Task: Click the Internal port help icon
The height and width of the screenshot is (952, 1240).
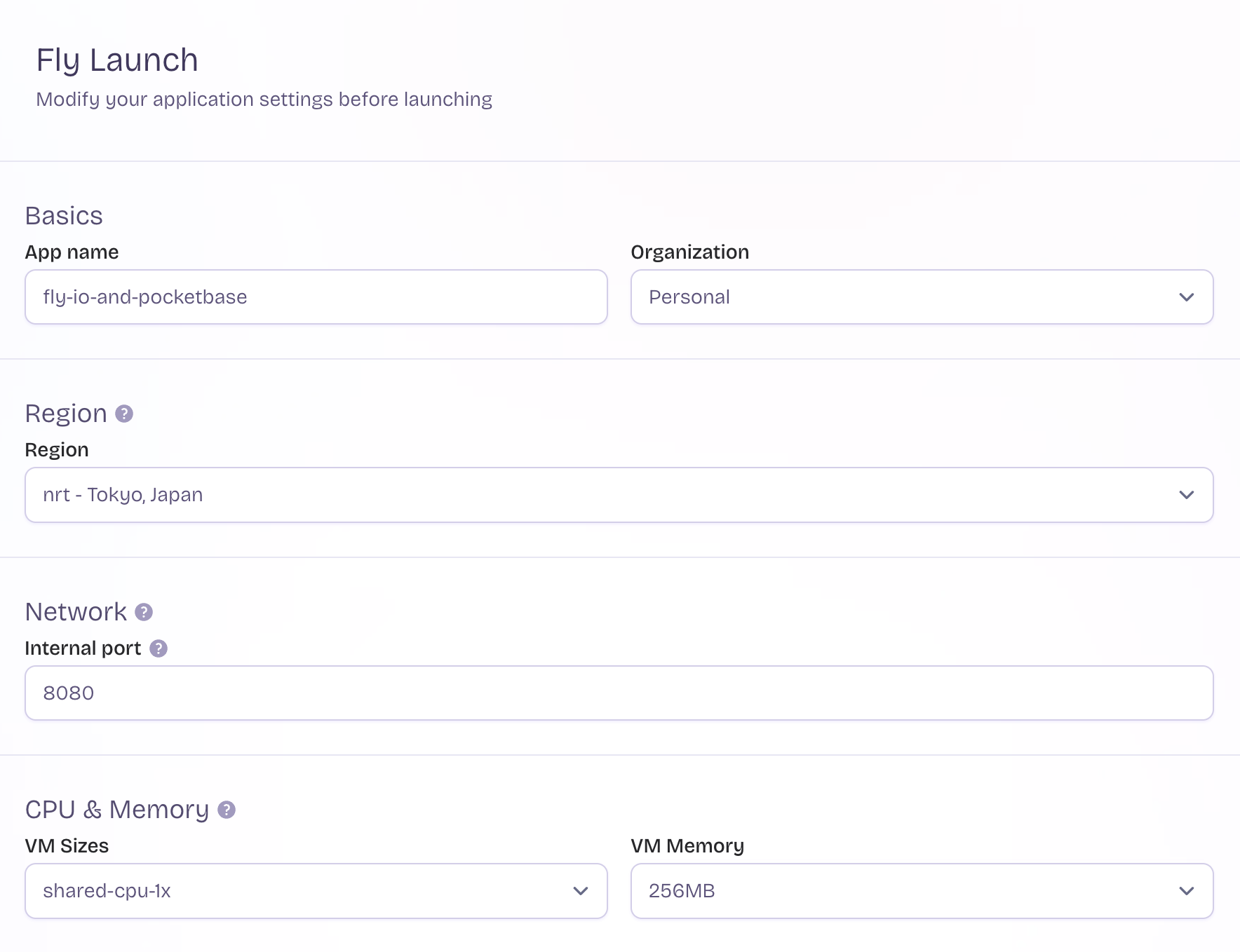Action: (x=159, y=648)
